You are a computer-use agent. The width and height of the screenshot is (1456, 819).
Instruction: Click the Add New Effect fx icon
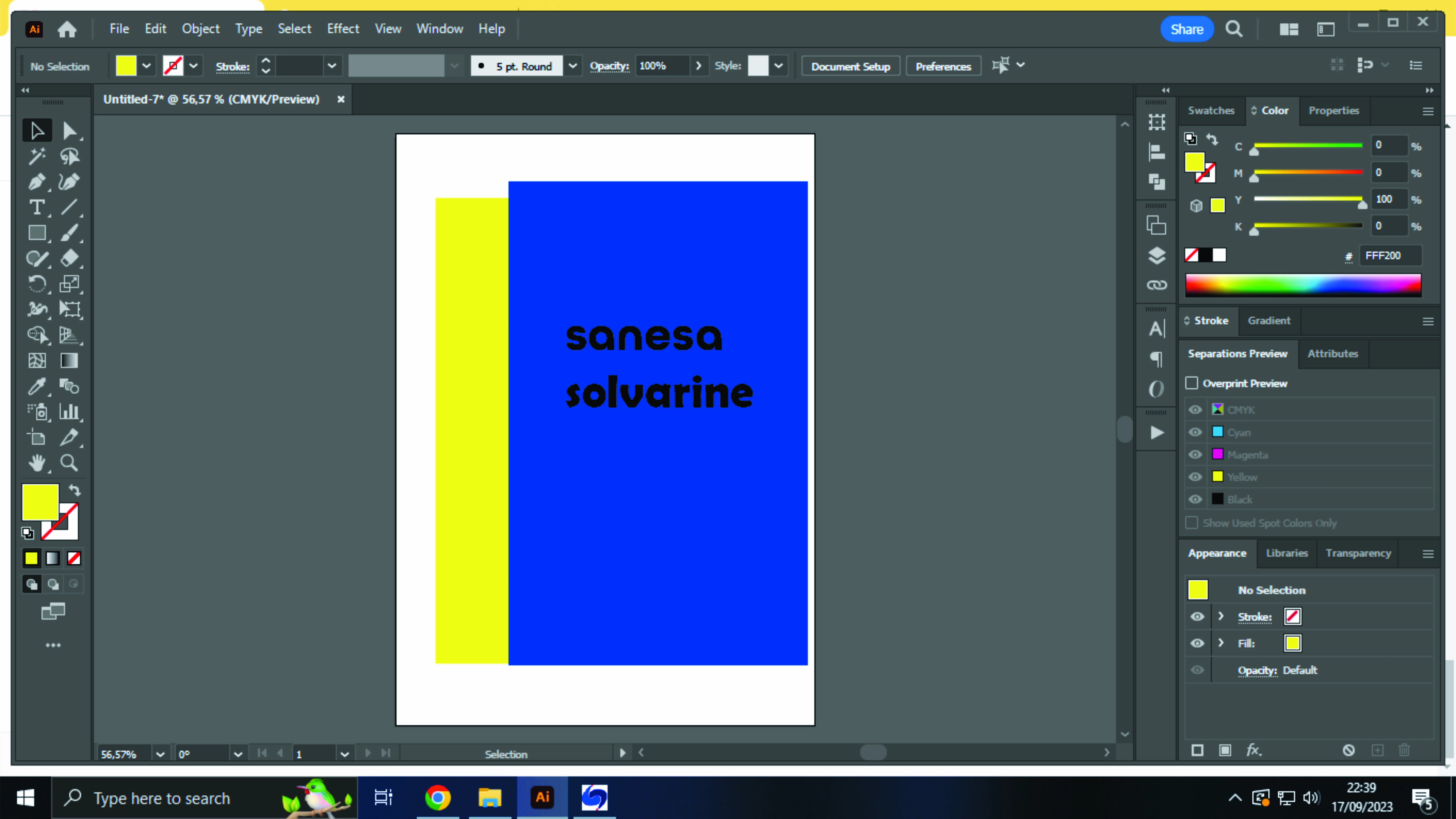point(1253,750)
